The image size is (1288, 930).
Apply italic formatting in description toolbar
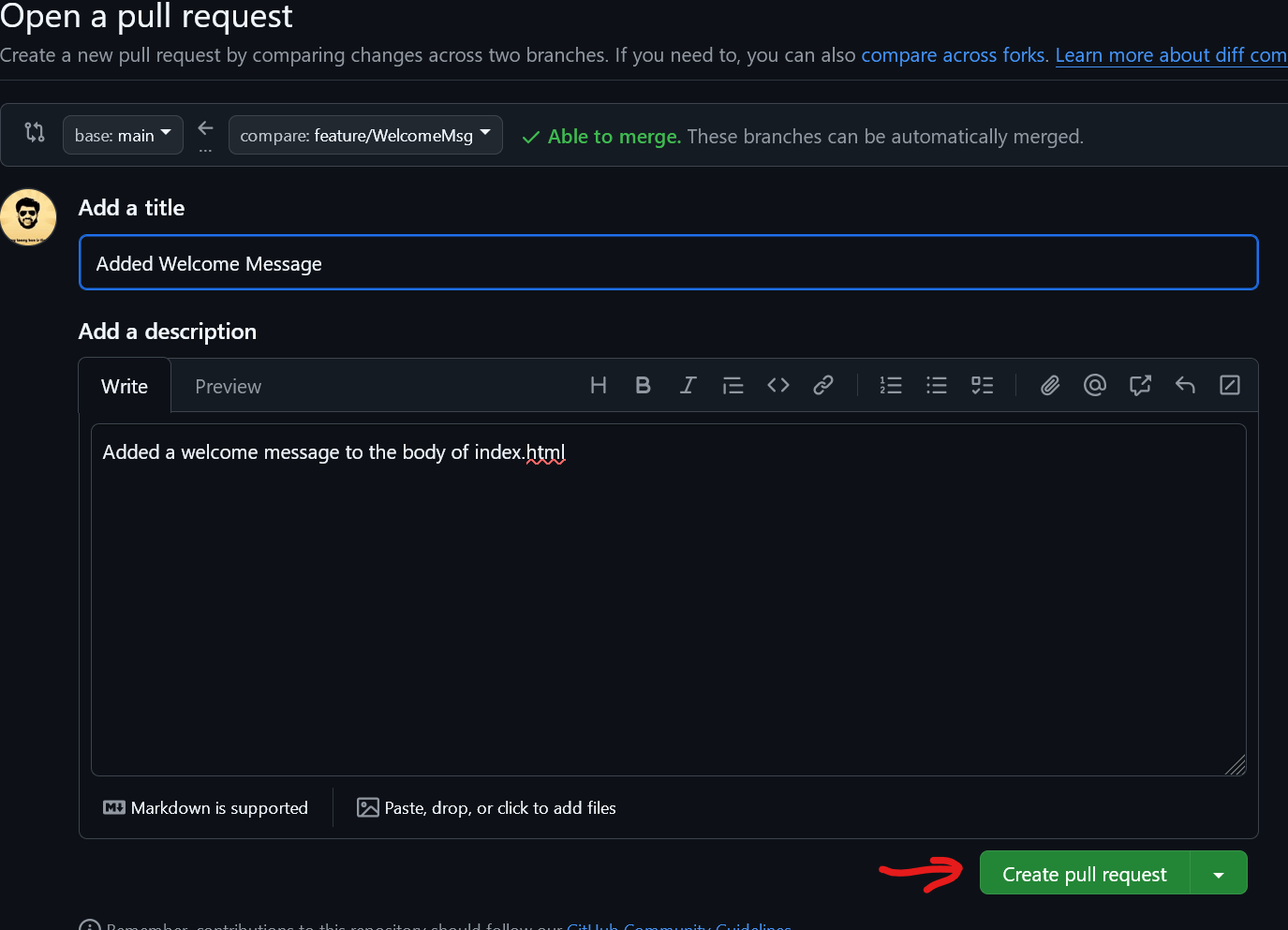[x=688, y=385]
